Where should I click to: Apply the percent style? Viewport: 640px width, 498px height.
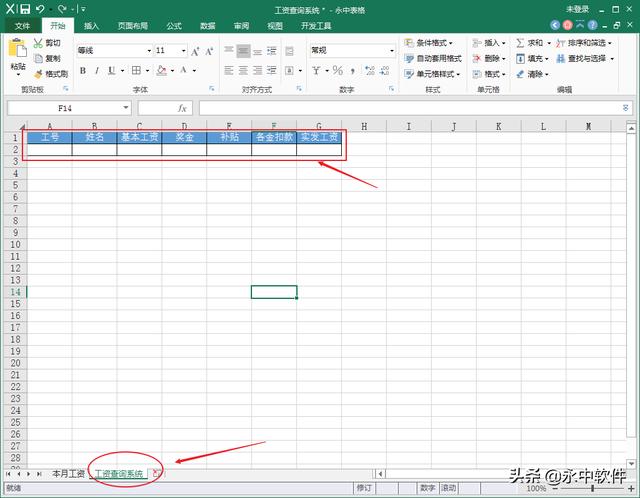pos(338,71)
